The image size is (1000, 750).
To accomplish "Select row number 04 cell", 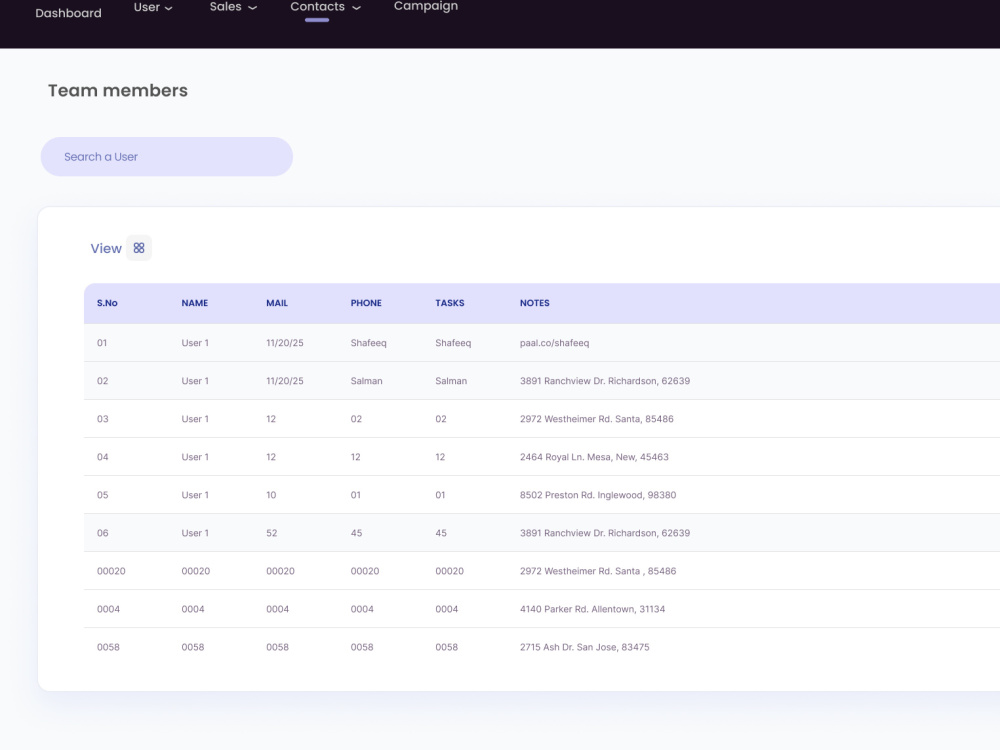I will [x=103, y=457].
